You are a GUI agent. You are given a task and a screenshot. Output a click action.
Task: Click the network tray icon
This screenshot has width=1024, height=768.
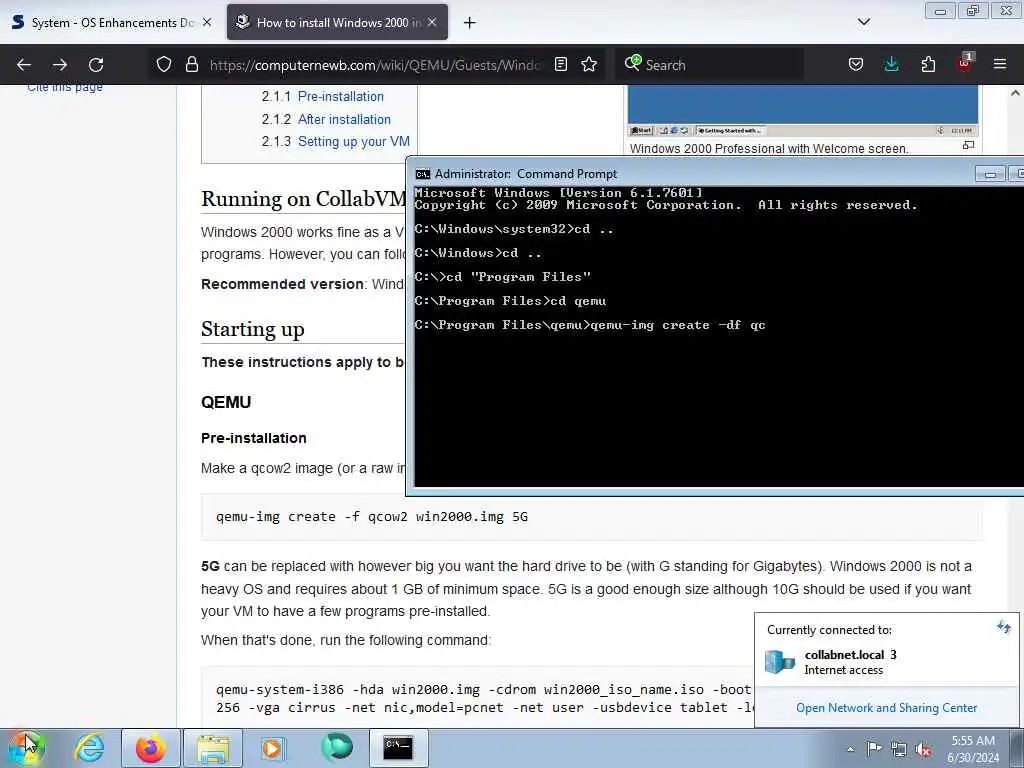coord(899,749)
